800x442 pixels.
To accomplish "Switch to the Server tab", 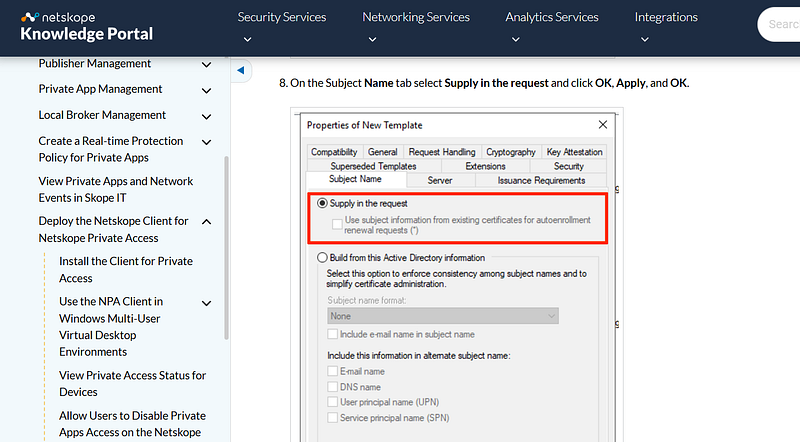I will 440,180.
